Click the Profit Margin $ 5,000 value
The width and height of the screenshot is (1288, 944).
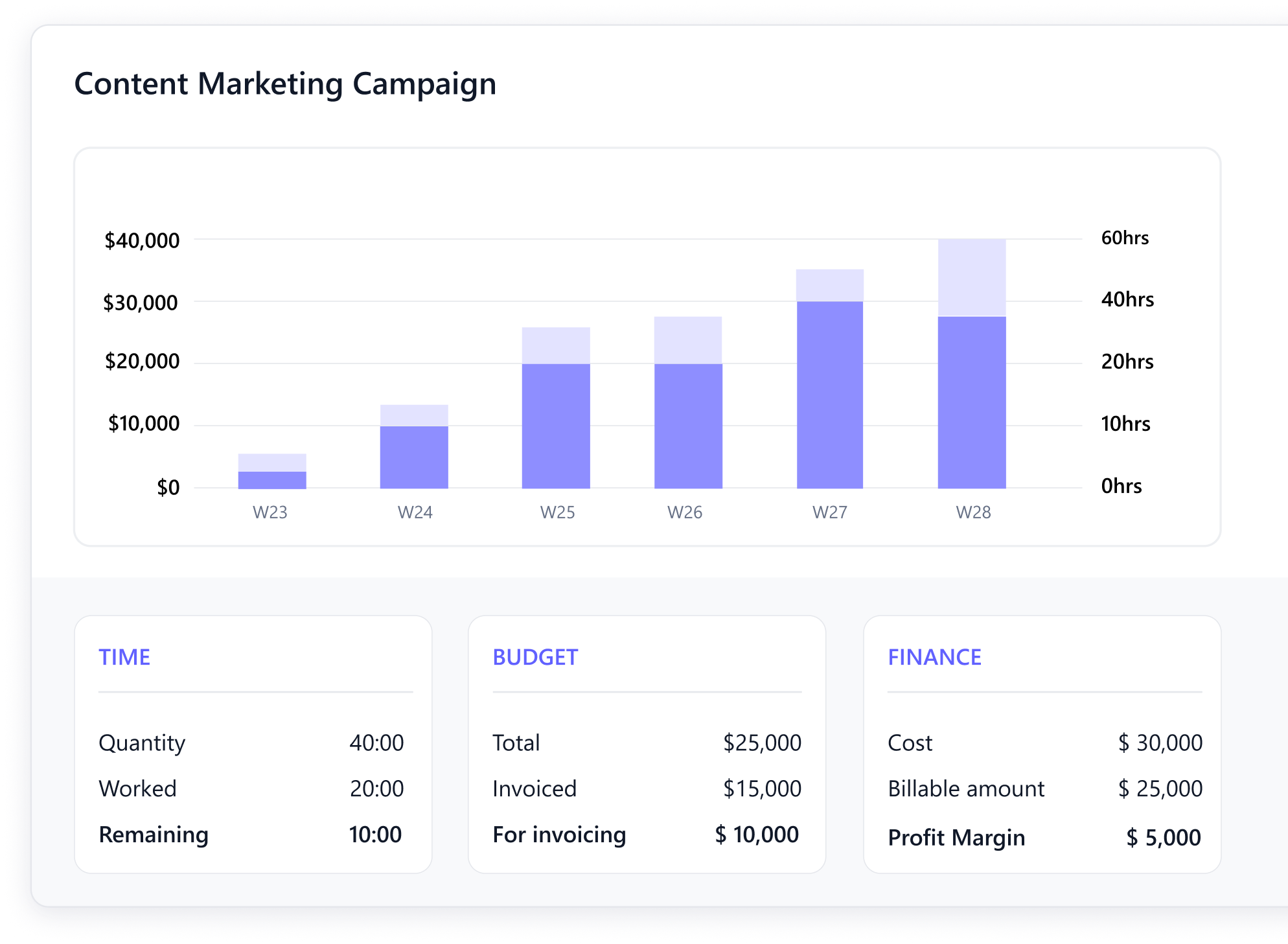pyautogui.click(x=1163, y=838)
